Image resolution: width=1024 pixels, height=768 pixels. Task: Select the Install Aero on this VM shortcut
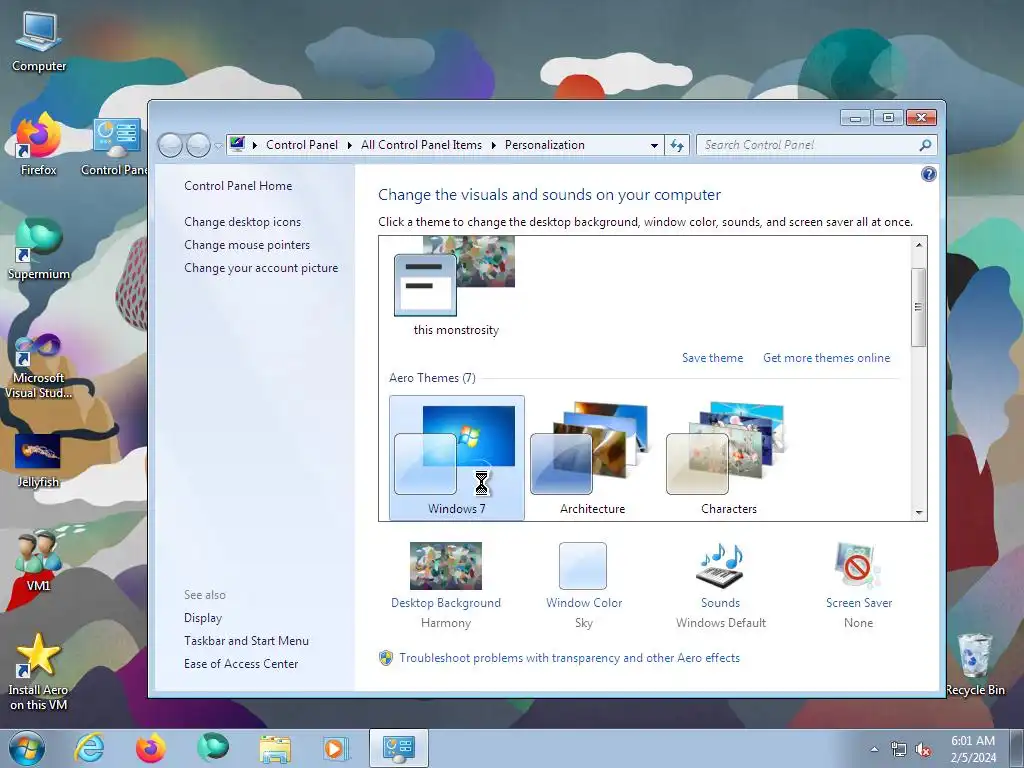pos(38,673)
